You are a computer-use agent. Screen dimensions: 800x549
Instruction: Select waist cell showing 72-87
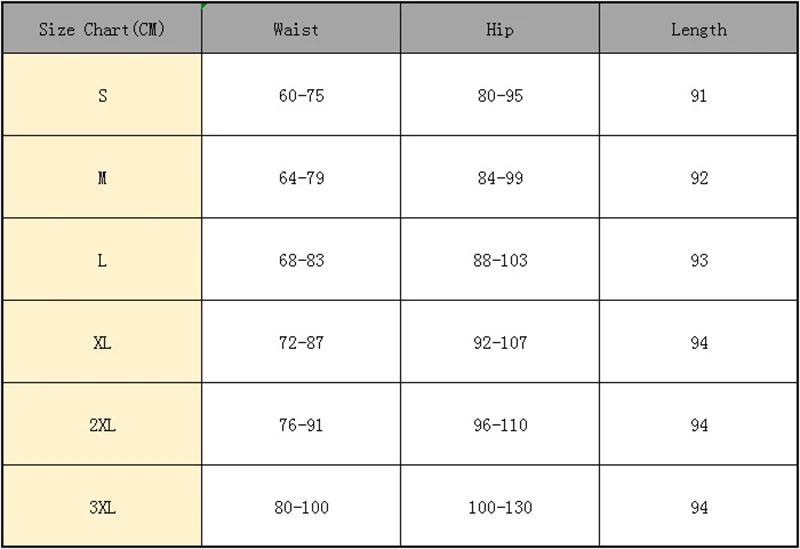(301, 341)
